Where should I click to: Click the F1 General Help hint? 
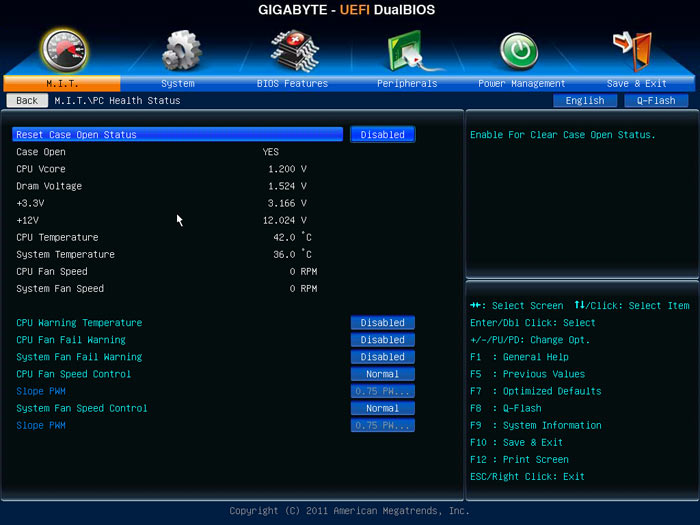click(x=519, y=357)
